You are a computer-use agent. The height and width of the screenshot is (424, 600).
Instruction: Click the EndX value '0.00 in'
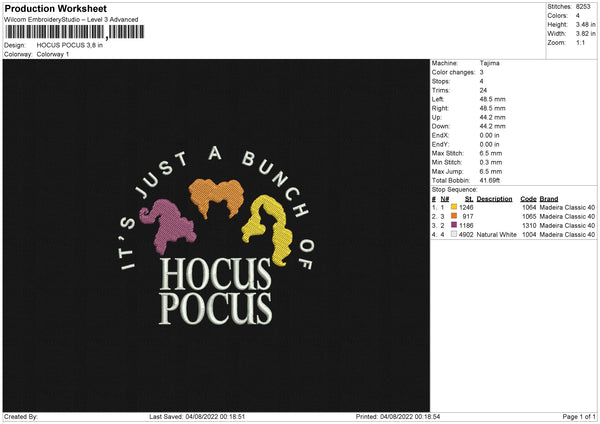489,135
